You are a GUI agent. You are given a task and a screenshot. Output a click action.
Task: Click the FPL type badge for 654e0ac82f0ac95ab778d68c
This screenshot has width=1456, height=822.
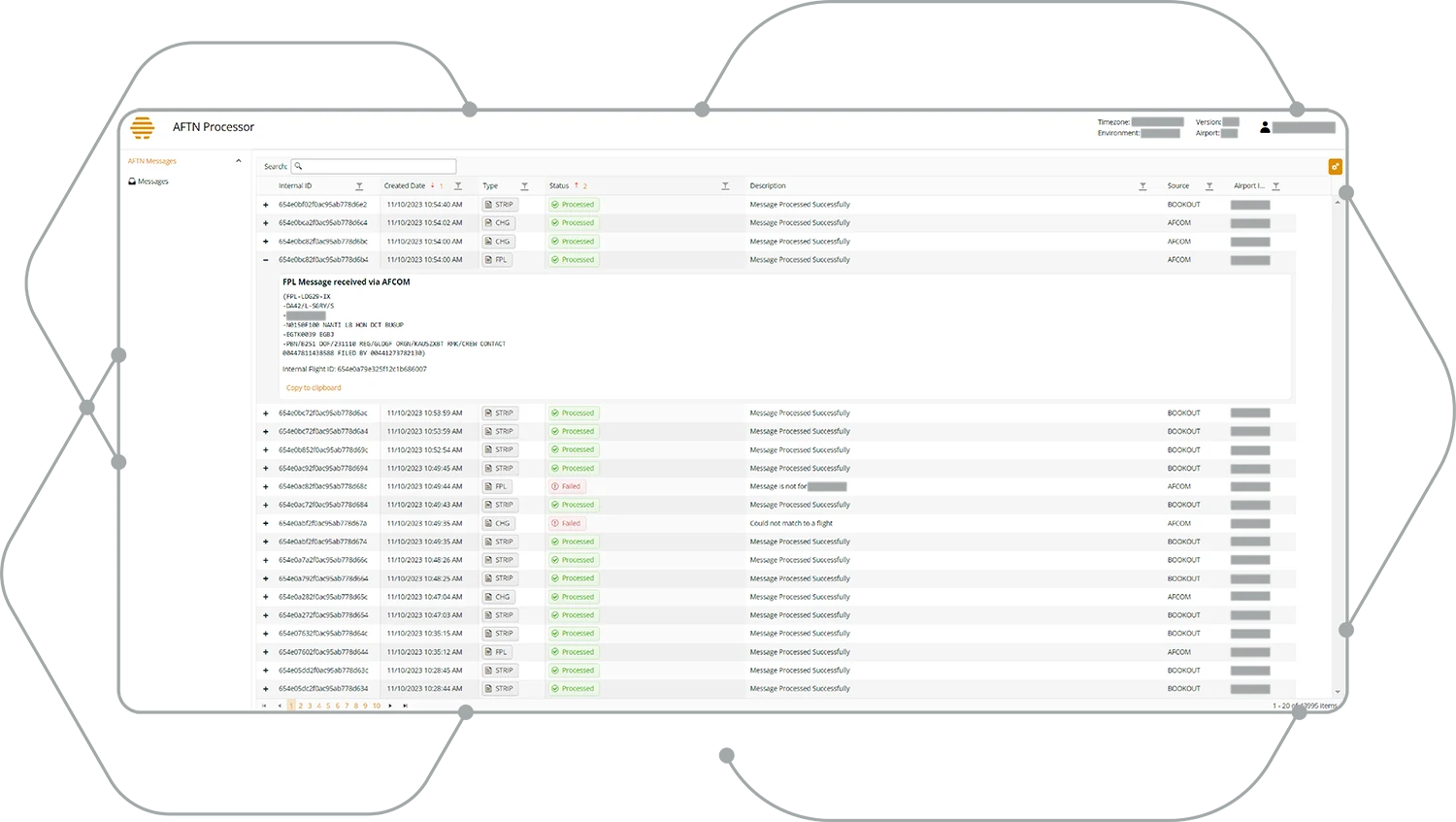click(497, 486)
